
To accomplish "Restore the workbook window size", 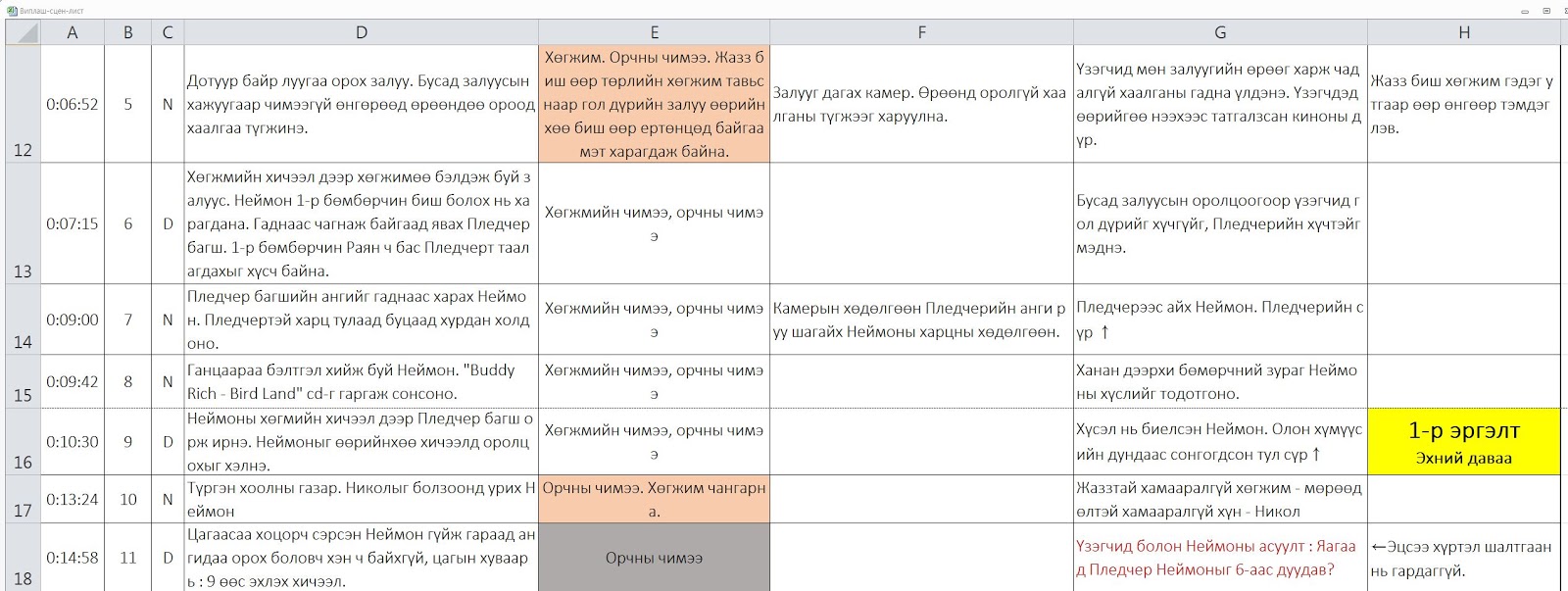I will pos(1546,11).
